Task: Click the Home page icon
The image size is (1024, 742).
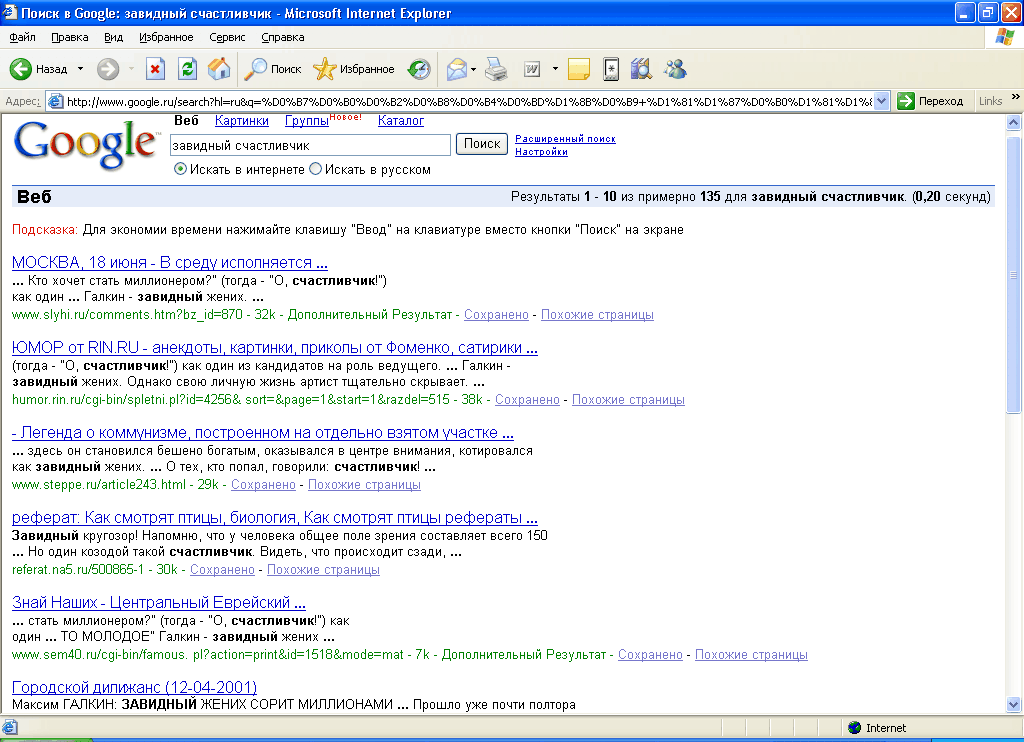Action: coord(219,69)
